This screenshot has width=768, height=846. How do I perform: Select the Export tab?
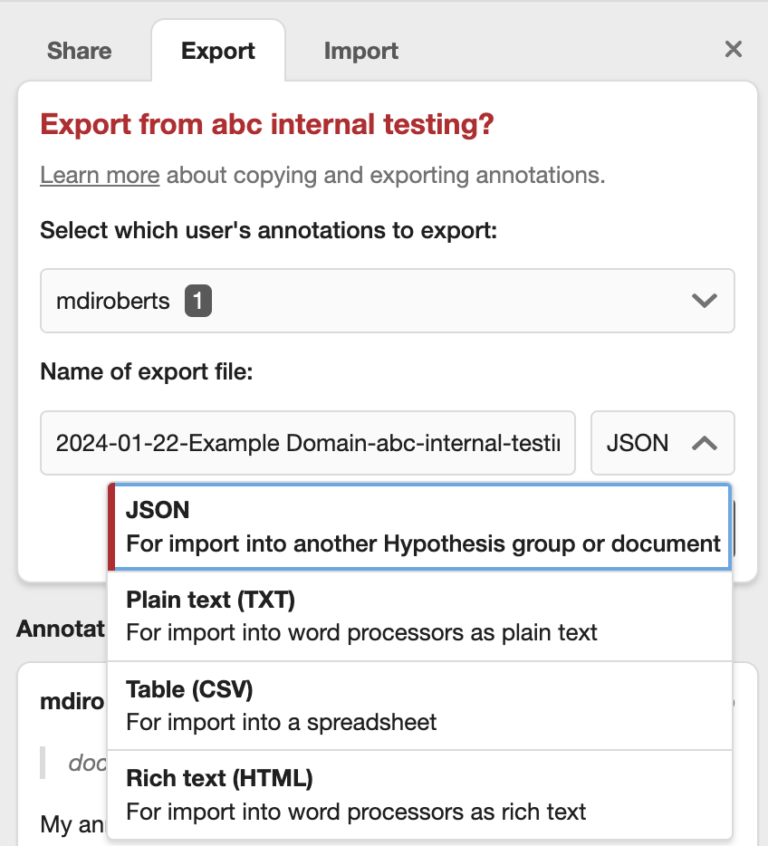(x=218, y=51)
